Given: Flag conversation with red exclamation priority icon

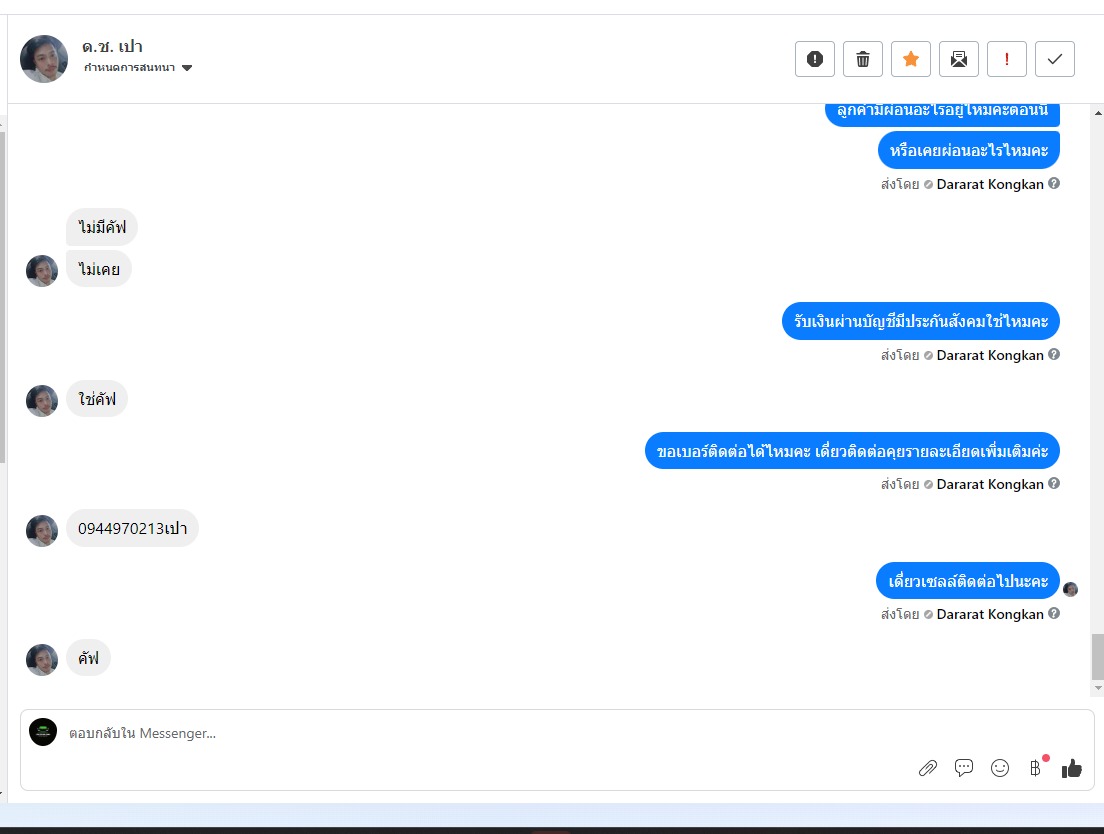Looking at the screenshot, I should (1006, 59).
